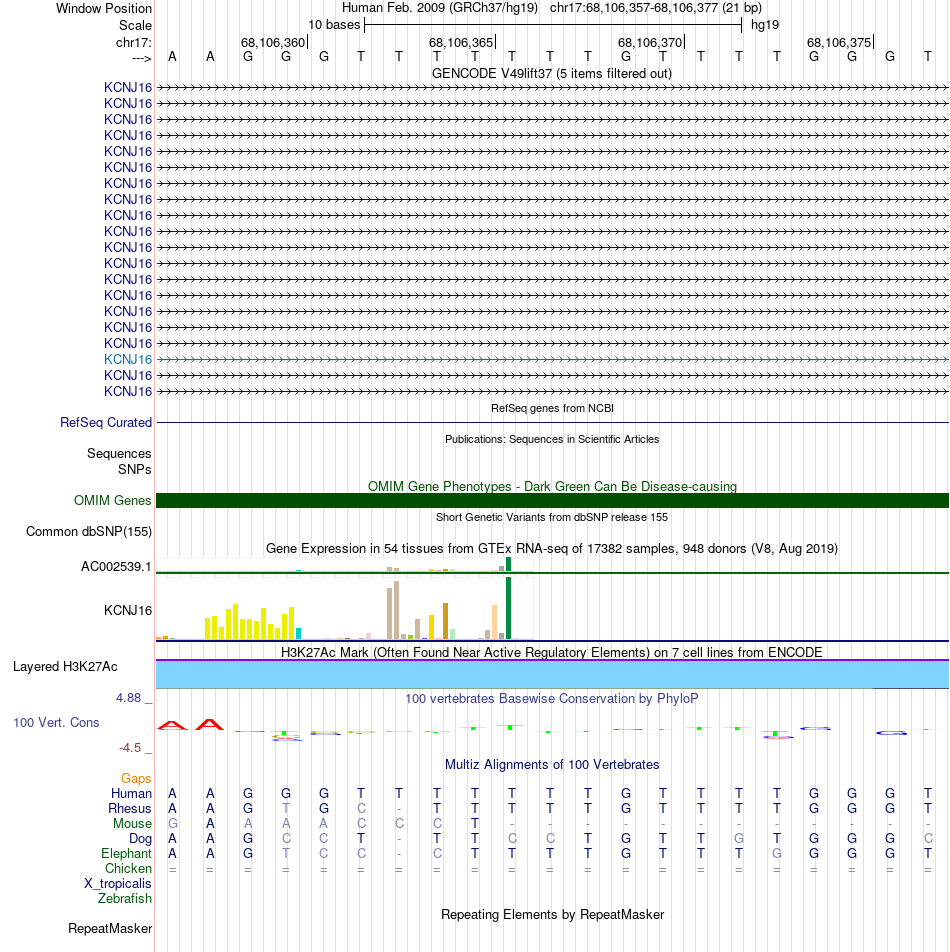The image size is (950, 952).
Task: Open the Repeating Elements by RepeatMasker title
Action: pos(552,914)
